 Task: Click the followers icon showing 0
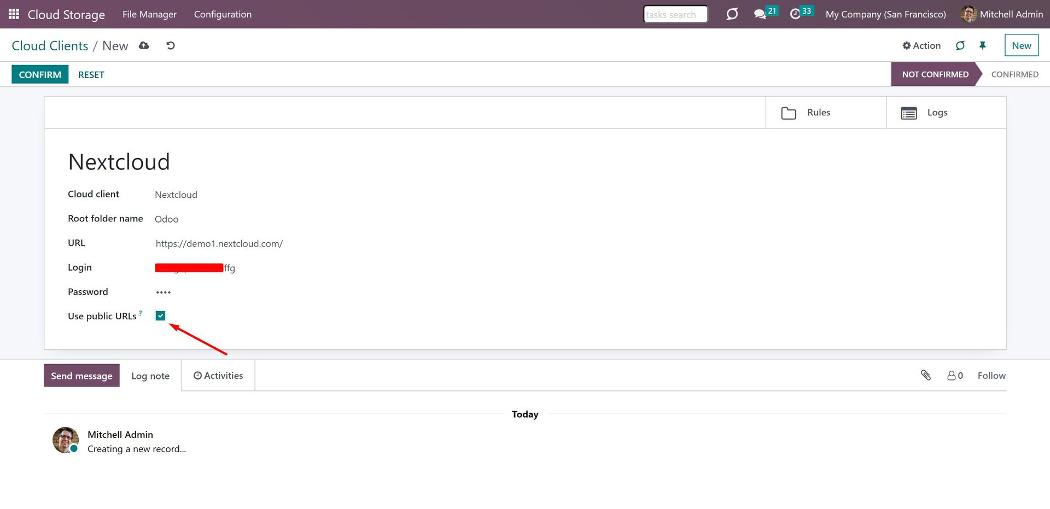click(x=955, y=376)
